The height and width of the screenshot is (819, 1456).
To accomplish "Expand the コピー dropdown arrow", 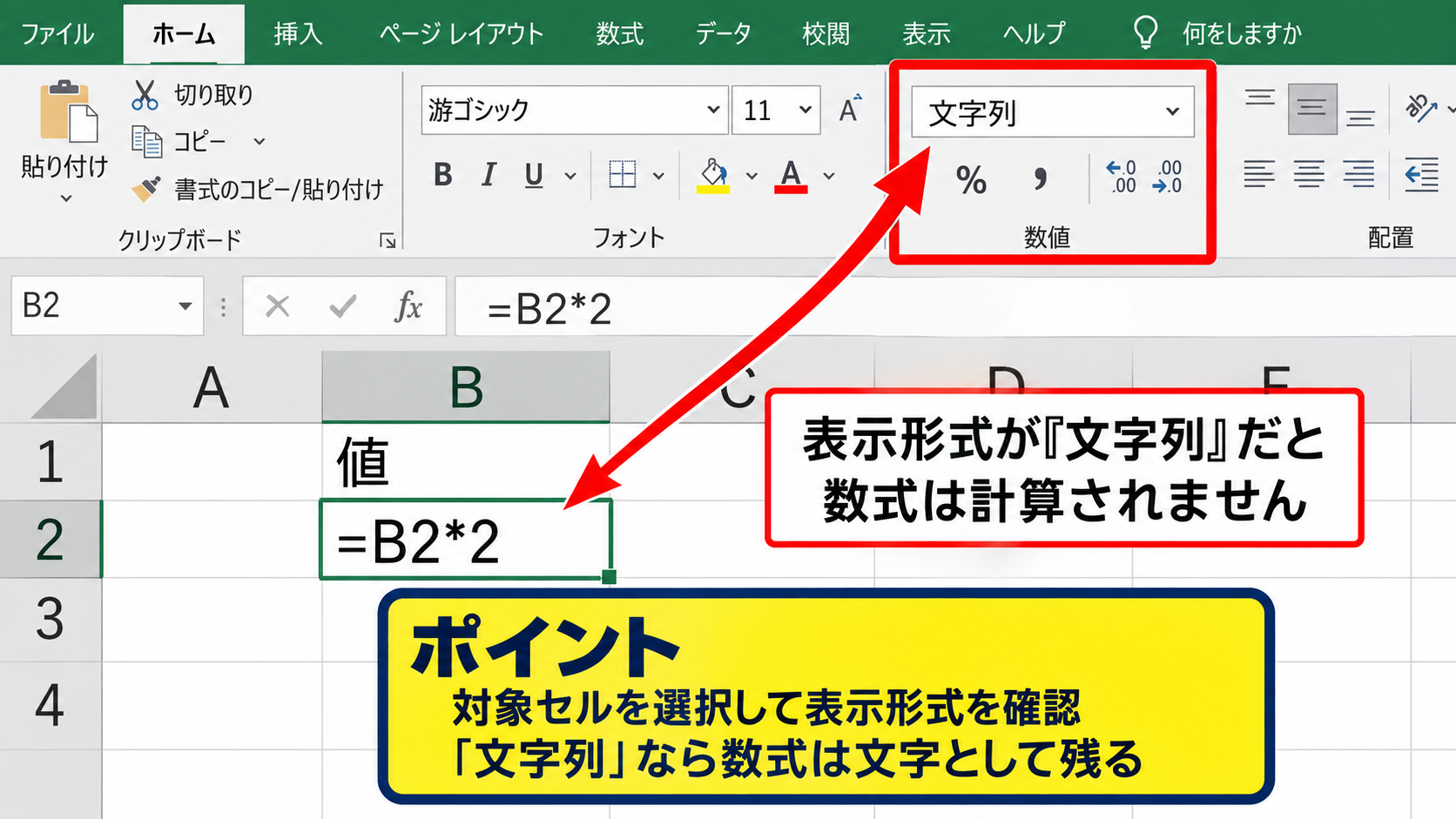I will pyautogui.click(x=259, y=141).
